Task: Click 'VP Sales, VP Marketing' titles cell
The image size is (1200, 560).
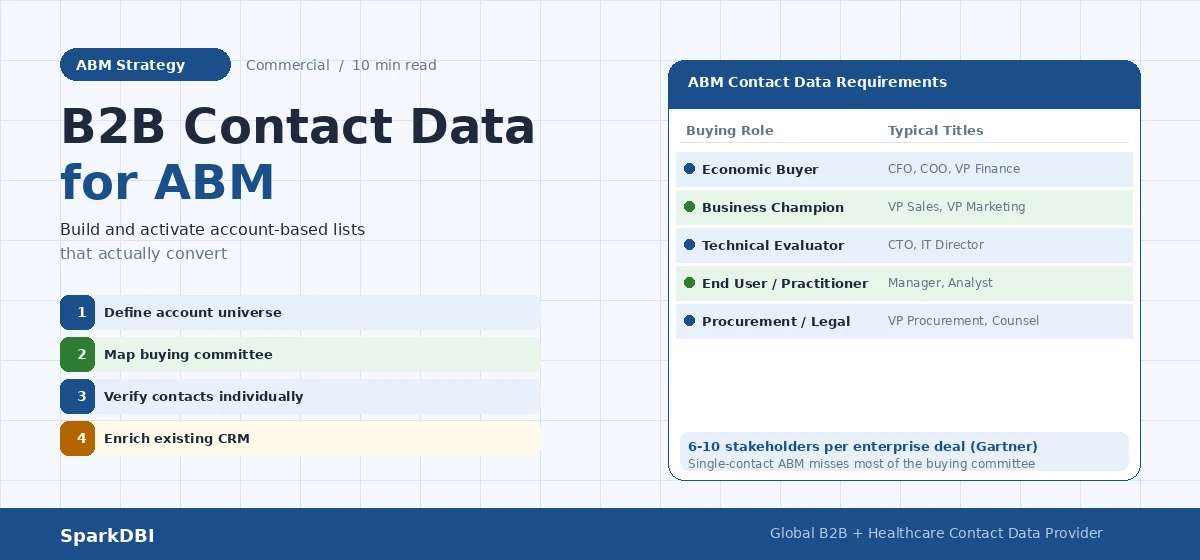Action: coord(957,207)
